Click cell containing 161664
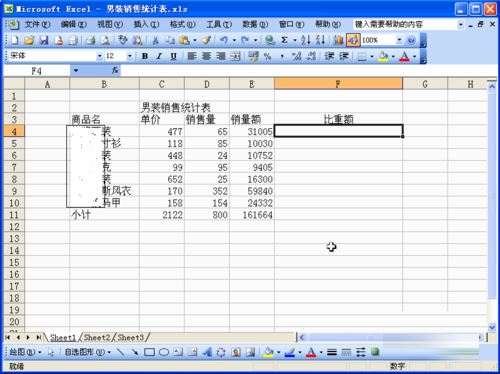The width and height of the screenshot is (500, 374). 252,215
